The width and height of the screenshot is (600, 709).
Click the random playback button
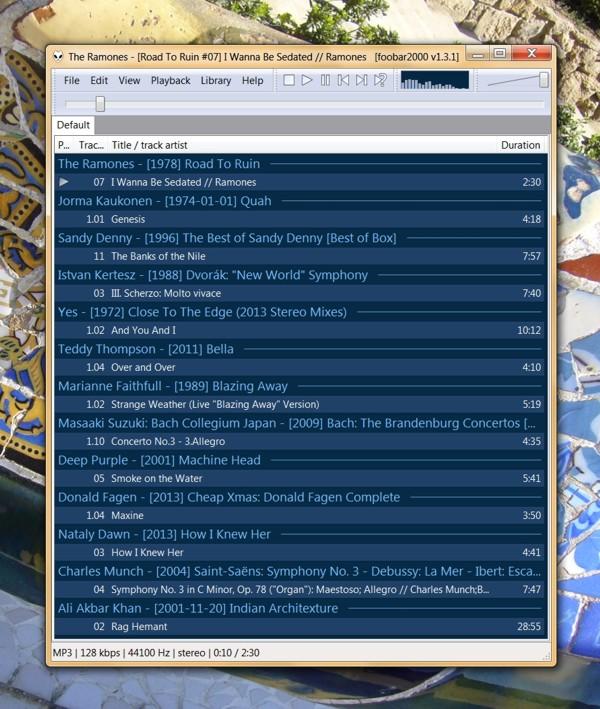[380, 80]
